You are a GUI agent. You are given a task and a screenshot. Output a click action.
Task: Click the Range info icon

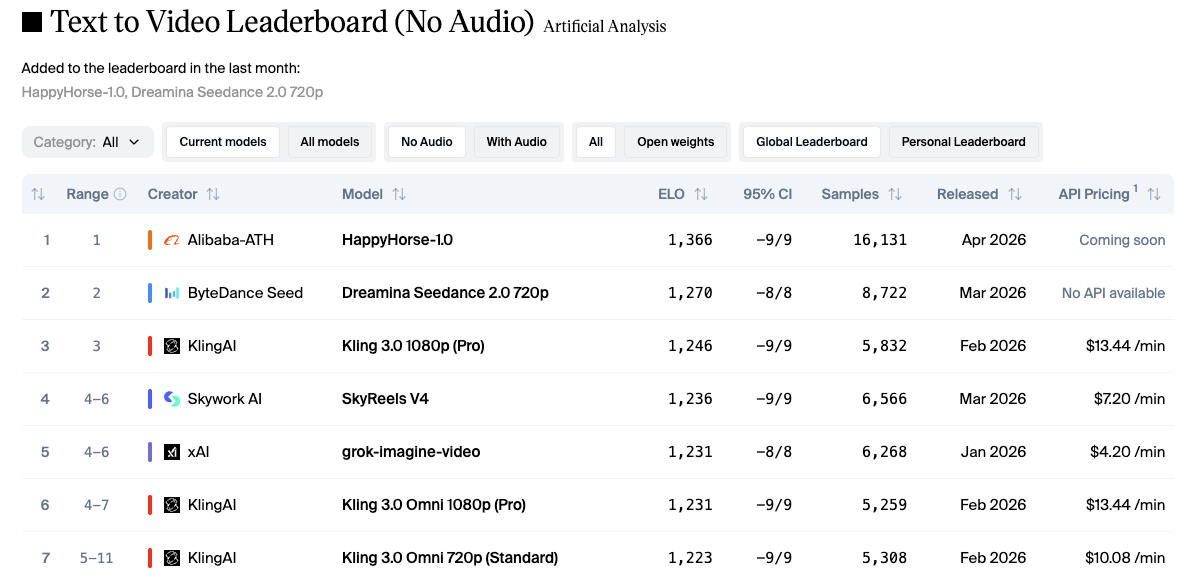[120, 194]
